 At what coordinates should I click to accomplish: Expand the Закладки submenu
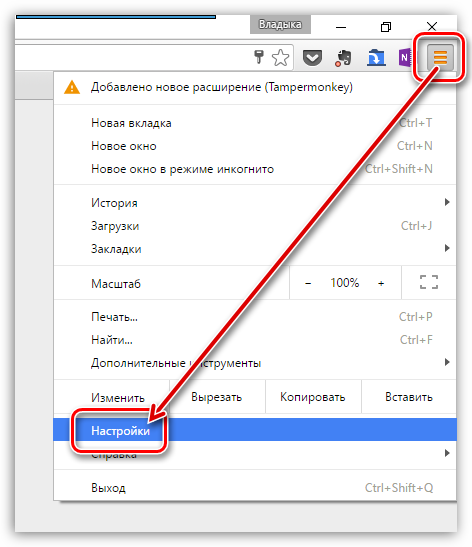coord(255,249)
